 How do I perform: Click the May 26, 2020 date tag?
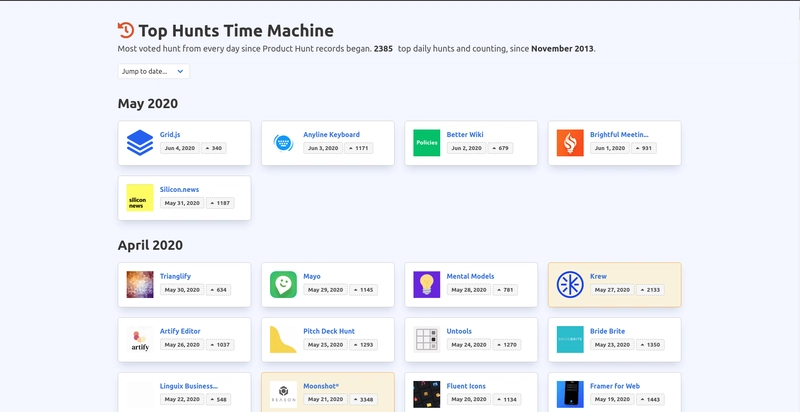(x=182, y=345)
